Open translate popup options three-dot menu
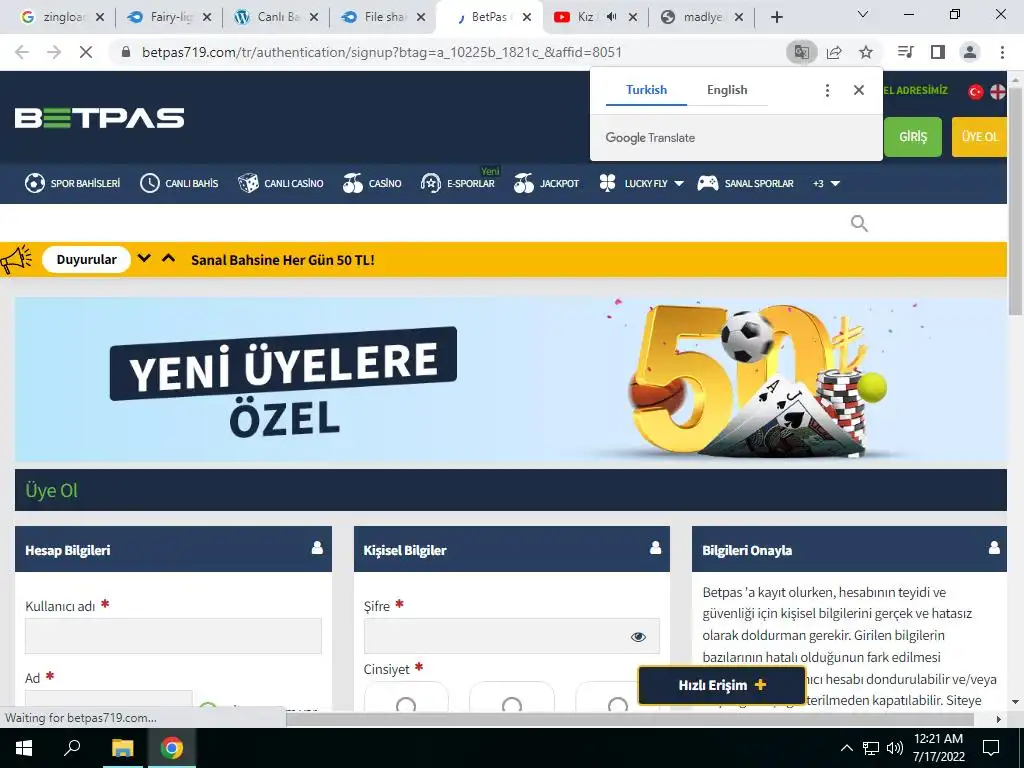1024x768 pixels. coord(827,90)
